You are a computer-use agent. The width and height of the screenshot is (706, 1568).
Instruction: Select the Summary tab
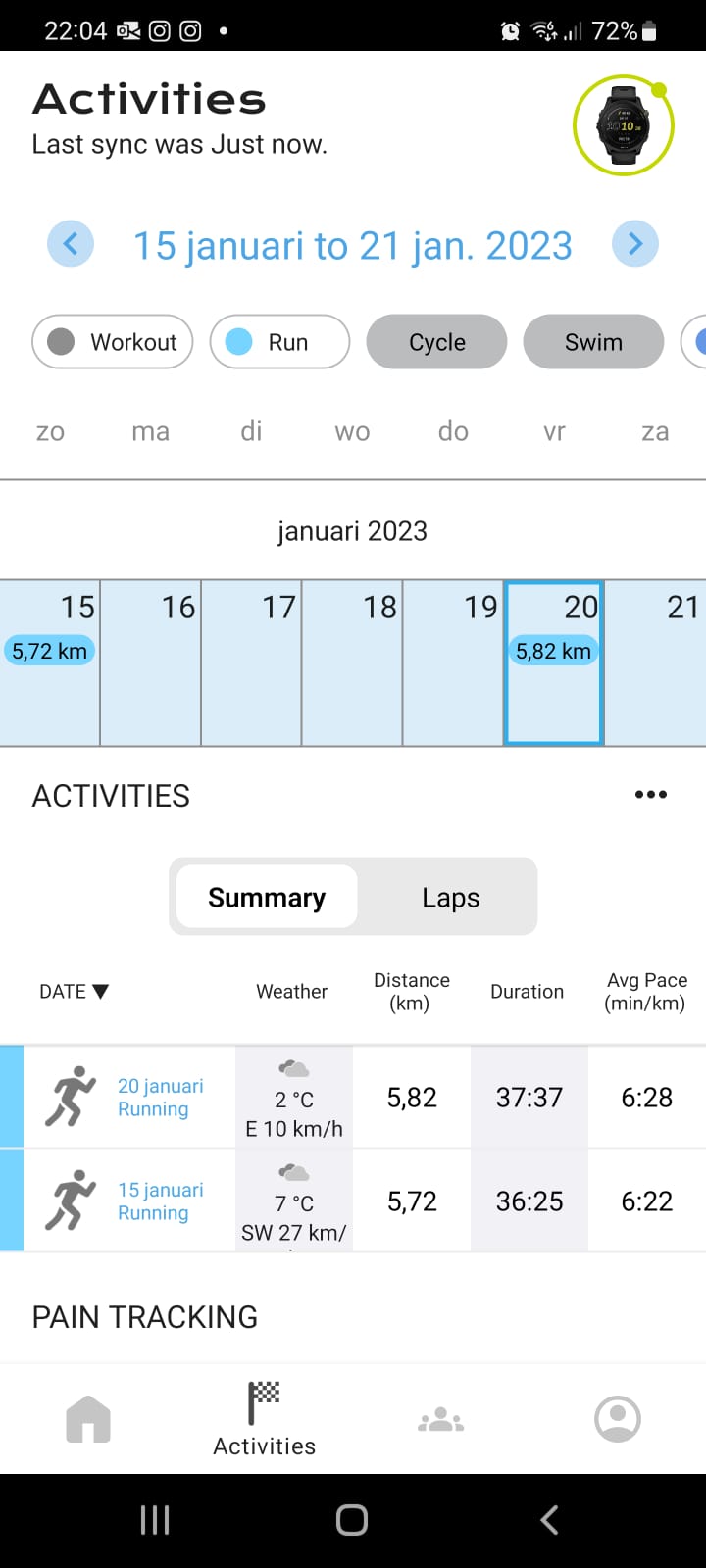(267, 898)
